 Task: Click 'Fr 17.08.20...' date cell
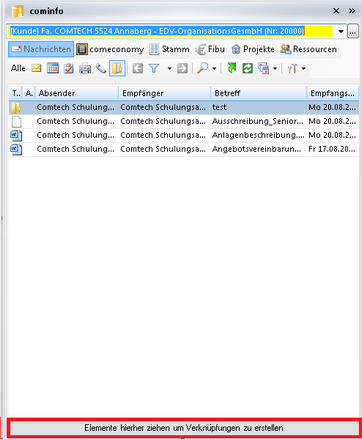click(x=332, y=149)
